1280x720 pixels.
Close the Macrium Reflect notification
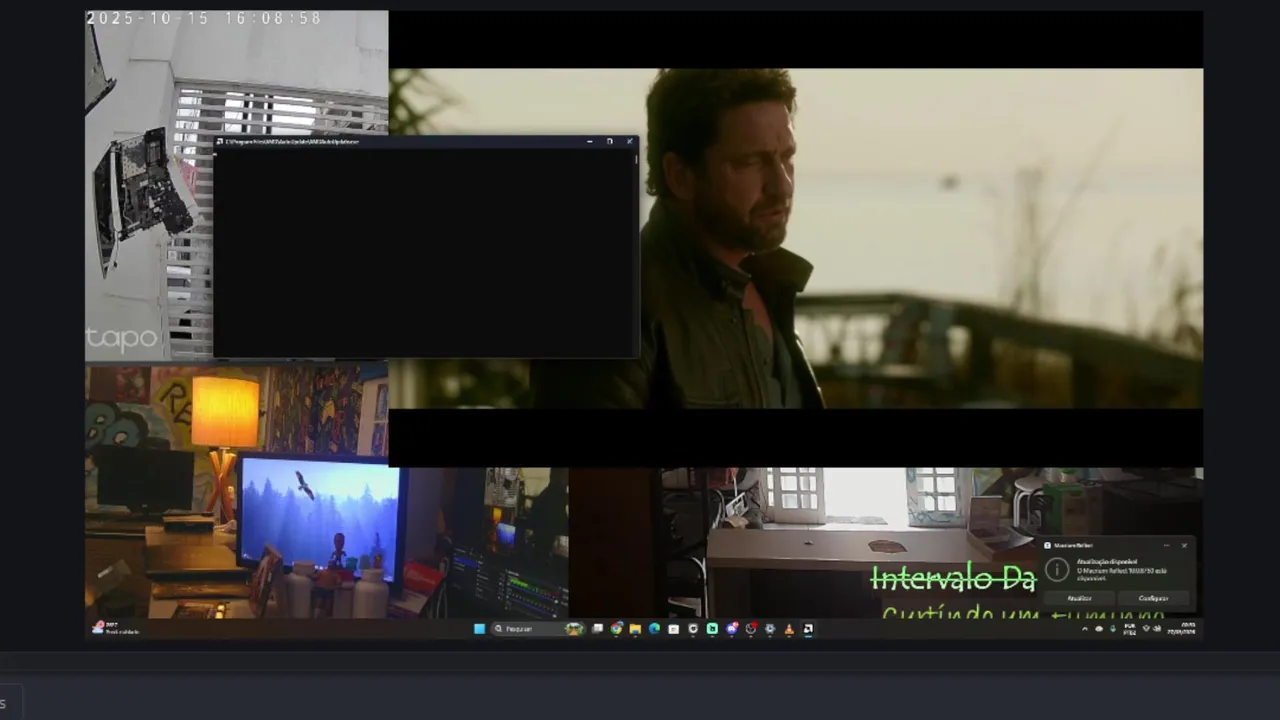pos(1184,545)
